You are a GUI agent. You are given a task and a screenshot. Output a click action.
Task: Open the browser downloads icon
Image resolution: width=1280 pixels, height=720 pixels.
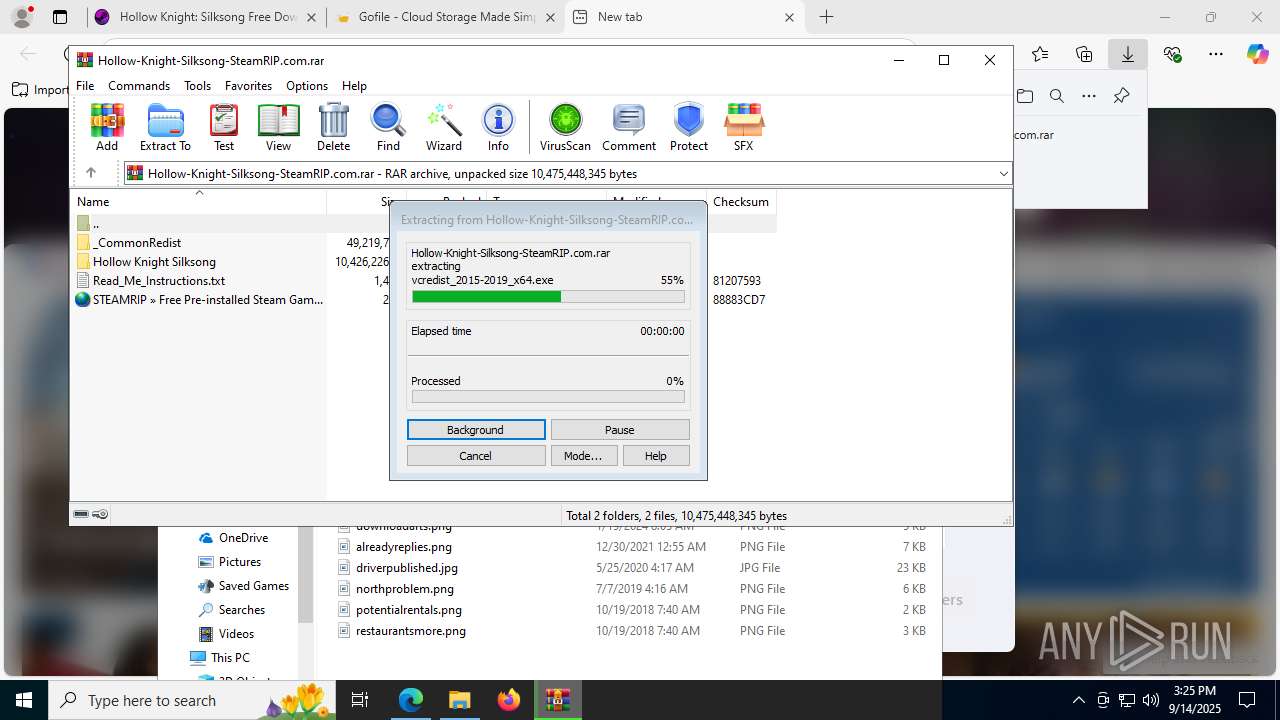(x=1127, y=54)
